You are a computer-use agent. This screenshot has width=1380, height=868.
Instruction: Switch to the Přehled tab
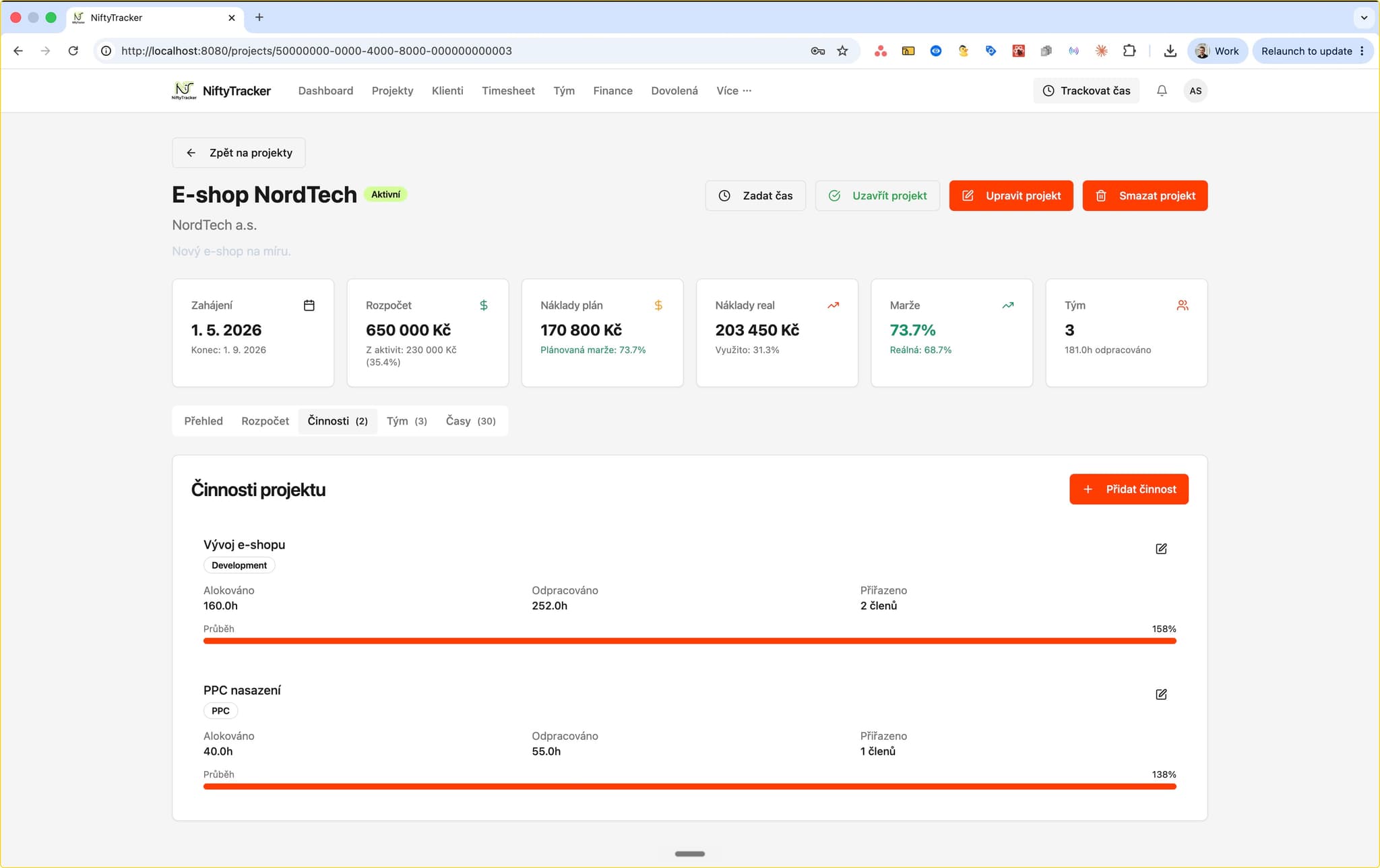(x=203, y=421)
